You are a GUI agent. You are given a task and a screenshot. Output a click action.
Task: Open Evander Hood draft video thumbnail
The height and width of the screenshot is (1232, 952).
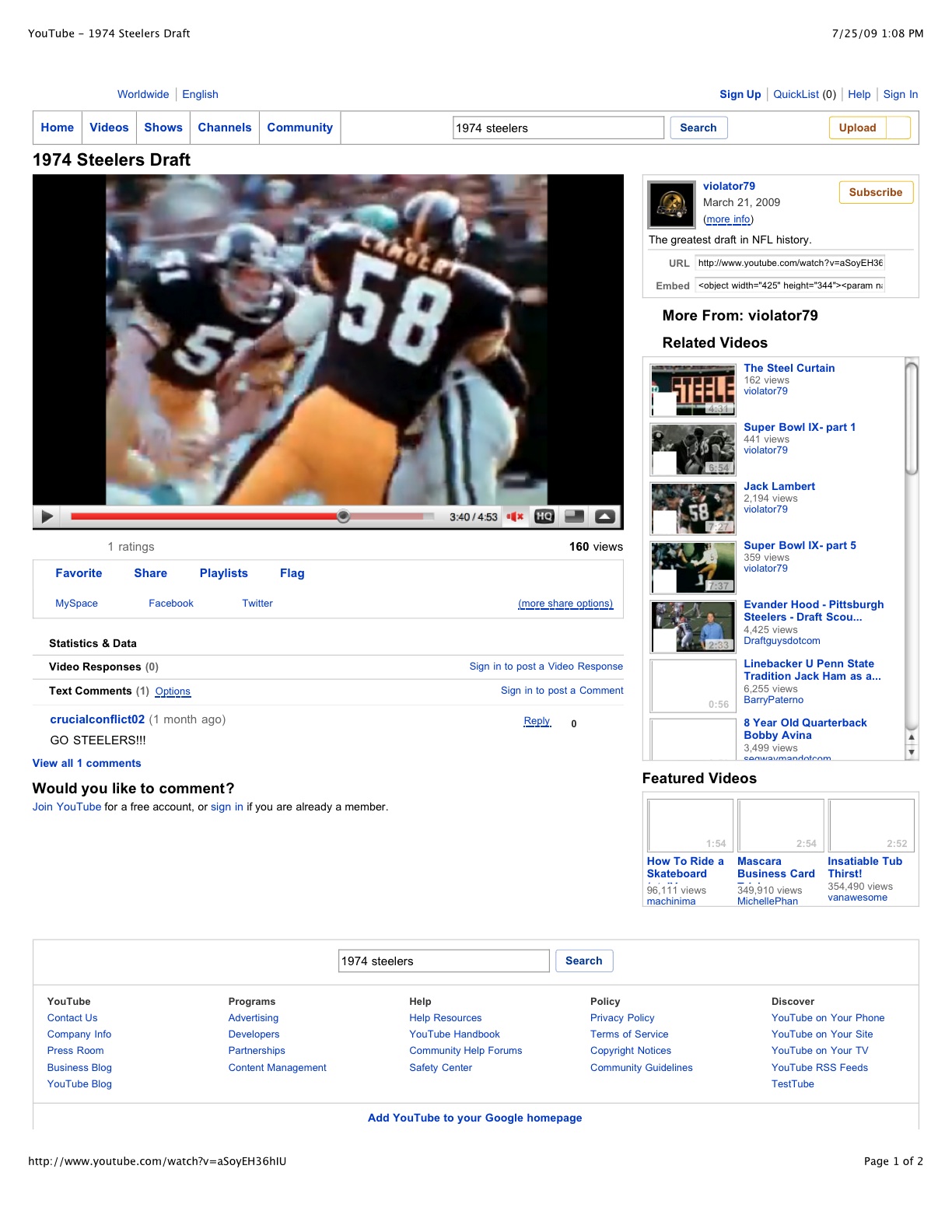(693, 627)
